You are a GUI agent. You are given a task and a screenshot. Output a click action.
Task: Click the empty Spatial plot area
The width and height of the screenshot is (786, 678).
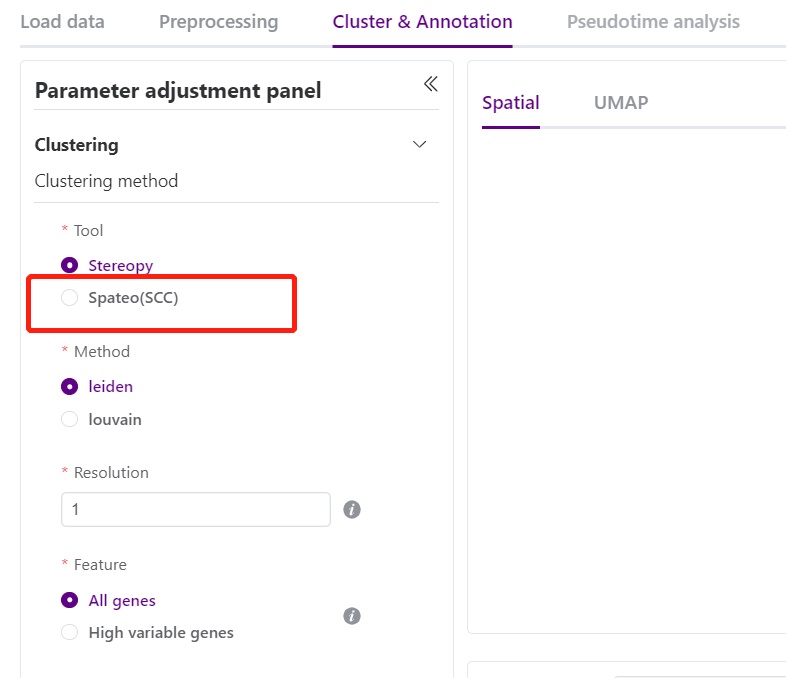pyautogui.click(x=626, y=380)
